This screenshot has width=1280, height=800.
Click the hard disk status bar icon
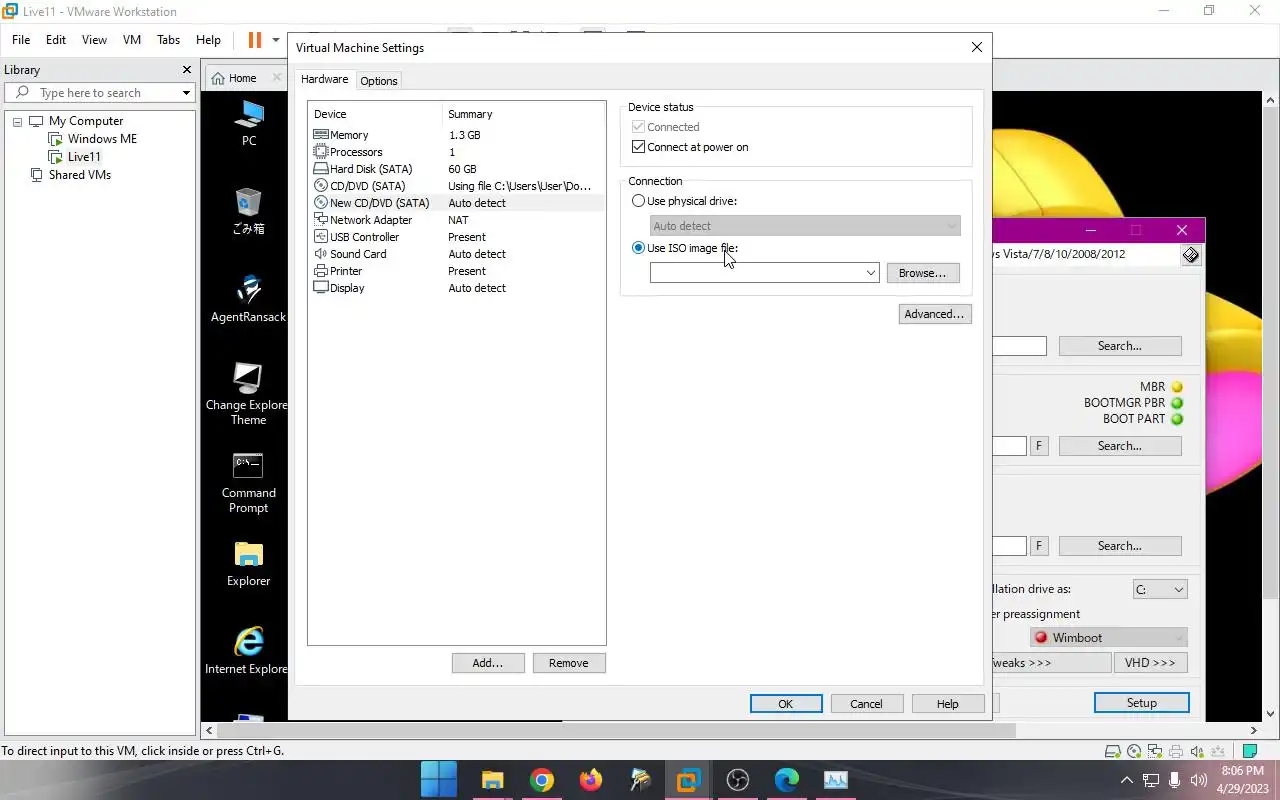1112,752
